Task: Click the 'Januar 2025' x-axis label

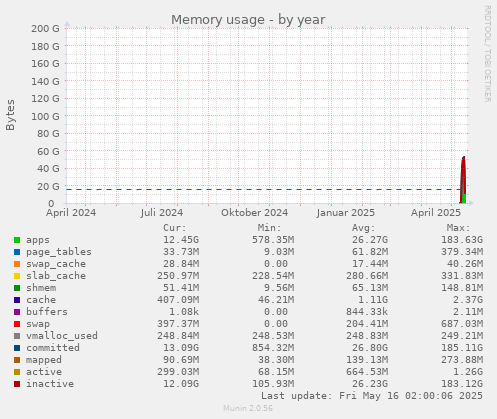Action: coord(346,213)
